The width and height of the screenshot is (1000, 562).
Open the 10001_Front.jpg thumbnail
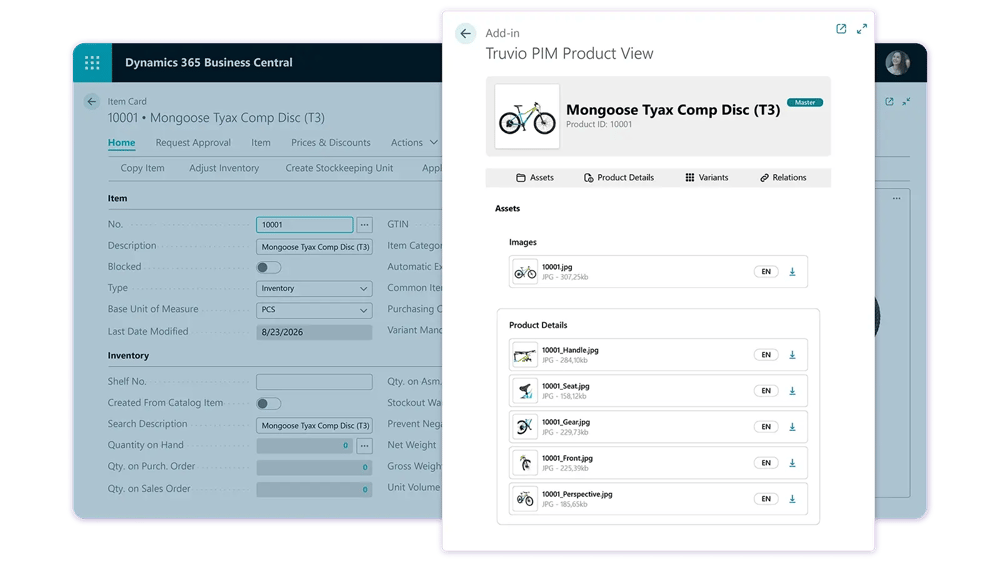pyautogui.click(x=525, y=463)
